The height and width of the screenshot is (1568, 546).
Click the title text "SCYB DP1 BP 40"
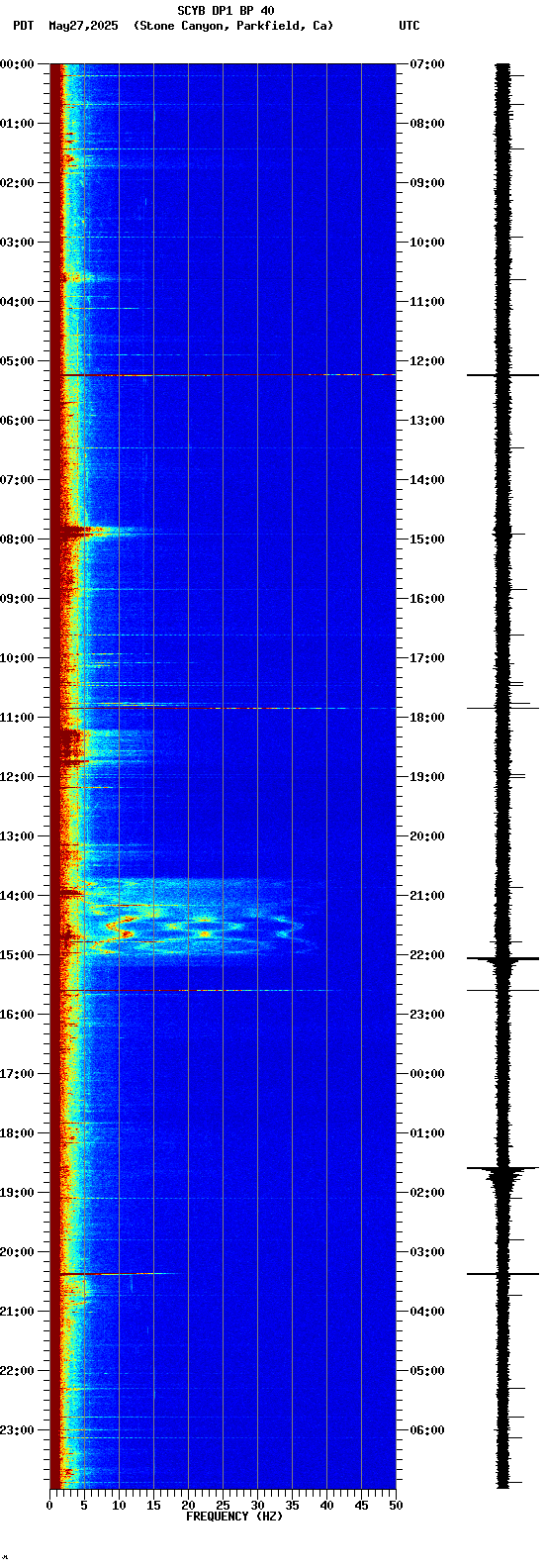click(x=226, y=11)
